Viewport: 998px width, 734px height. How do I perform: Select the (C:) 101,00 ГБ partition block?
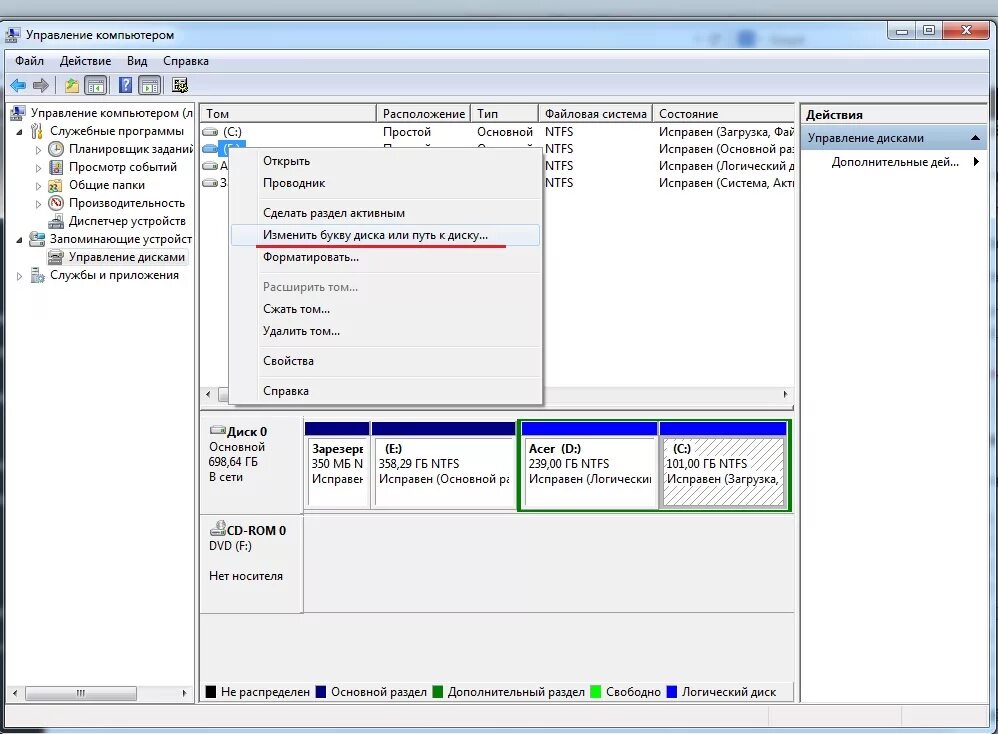click(723, 465)
